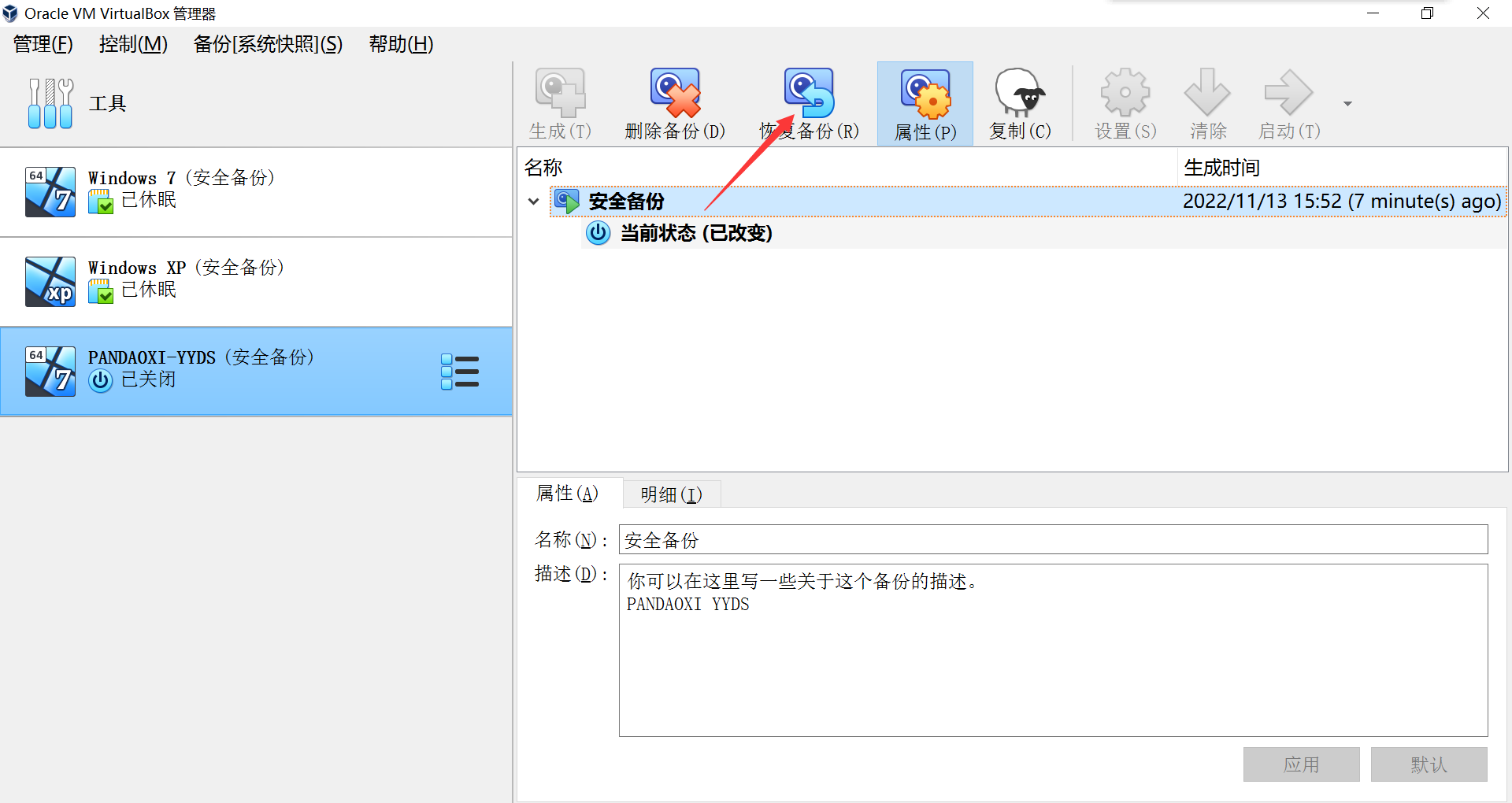Select the 安全备份 snapshot name text
This screenshot has height=803, width=1512.
click(627, 202)
